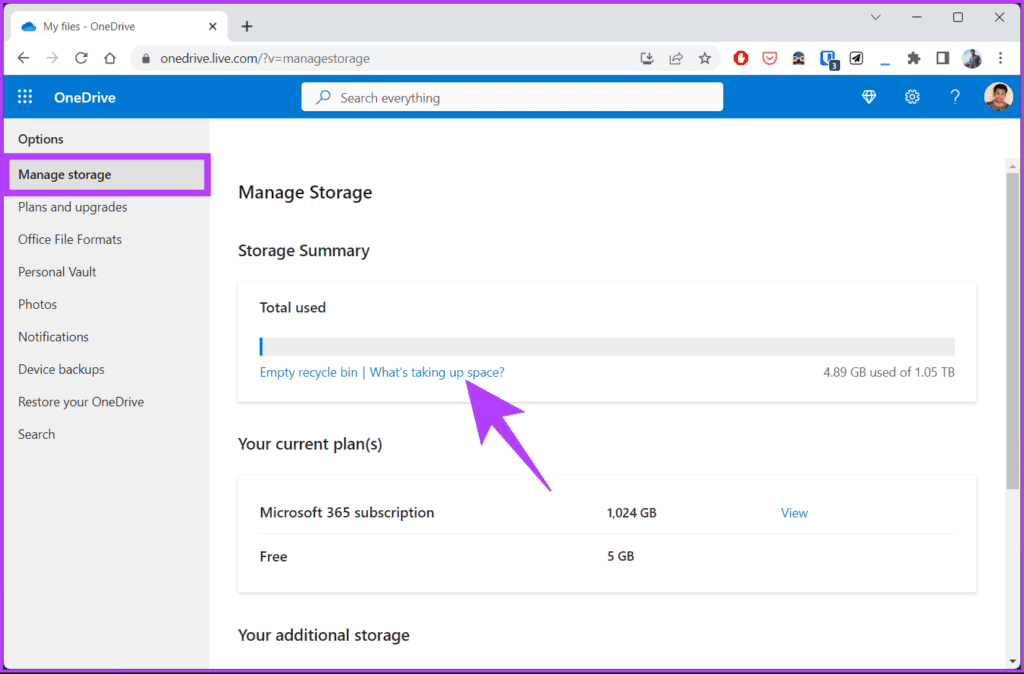
Task: Open Personal Vault settings
Action: click(57, 272)
